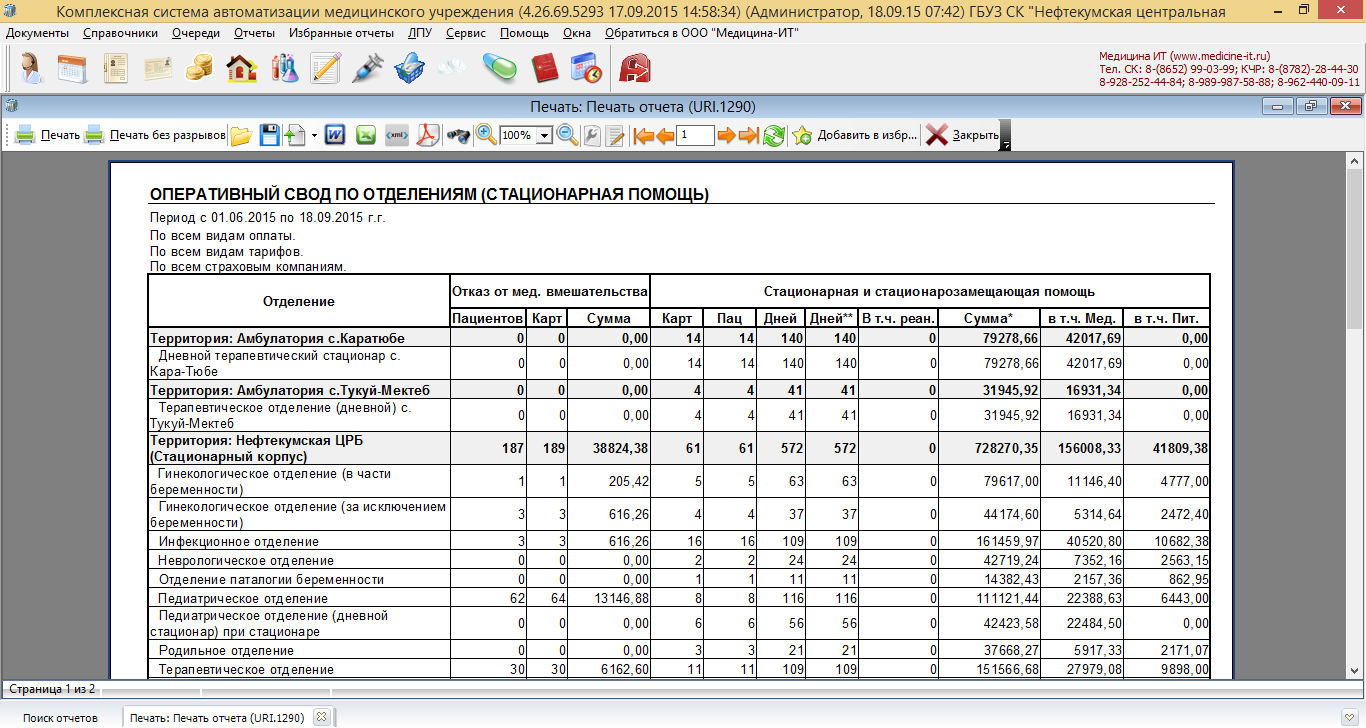Zoom in with plus magnifier icon
The image size is (1366, 728).
tap(487, 135)
